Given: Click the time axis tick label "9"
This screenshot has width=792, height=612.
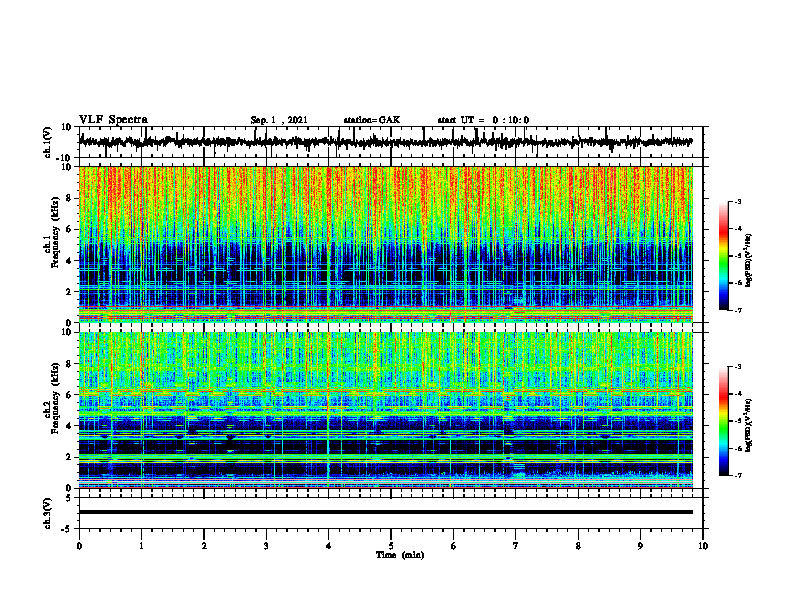Looking at the screenshot, I should tap(640, 546).
